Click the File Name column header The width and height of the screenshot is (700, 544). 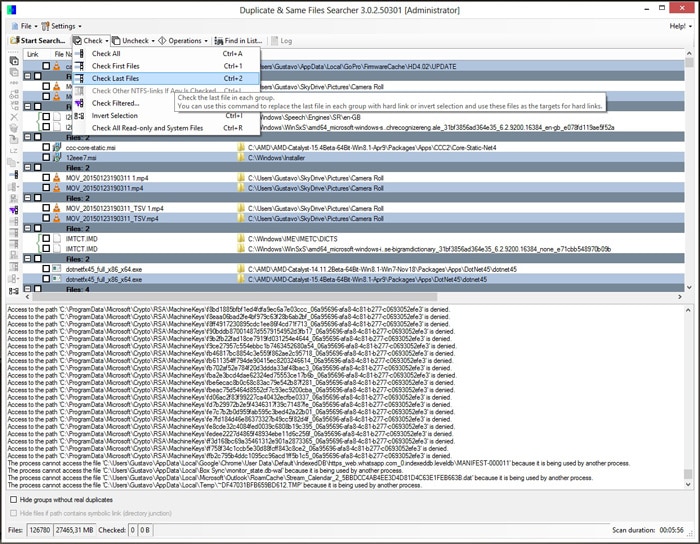64,54
